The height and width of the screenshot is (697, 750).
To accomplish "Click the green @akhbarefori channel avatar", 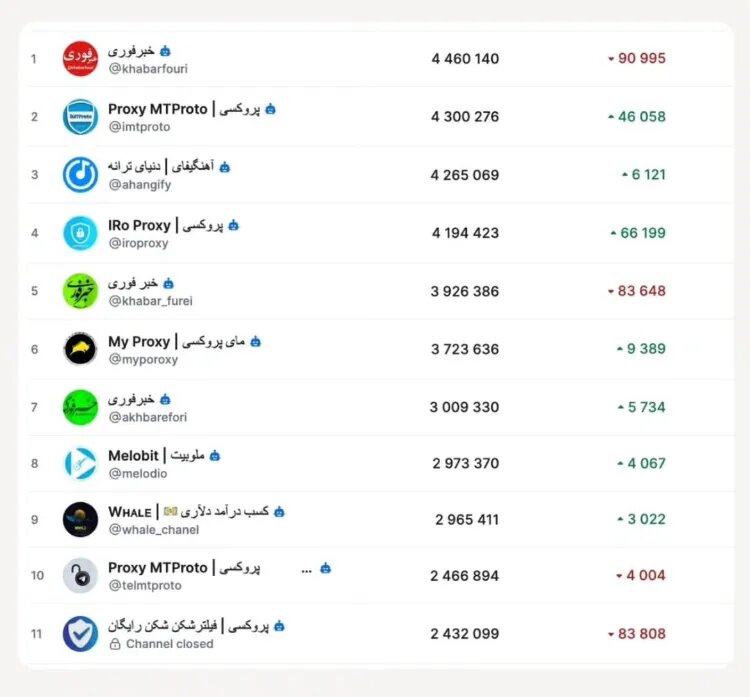I will [x=80, y=407].
